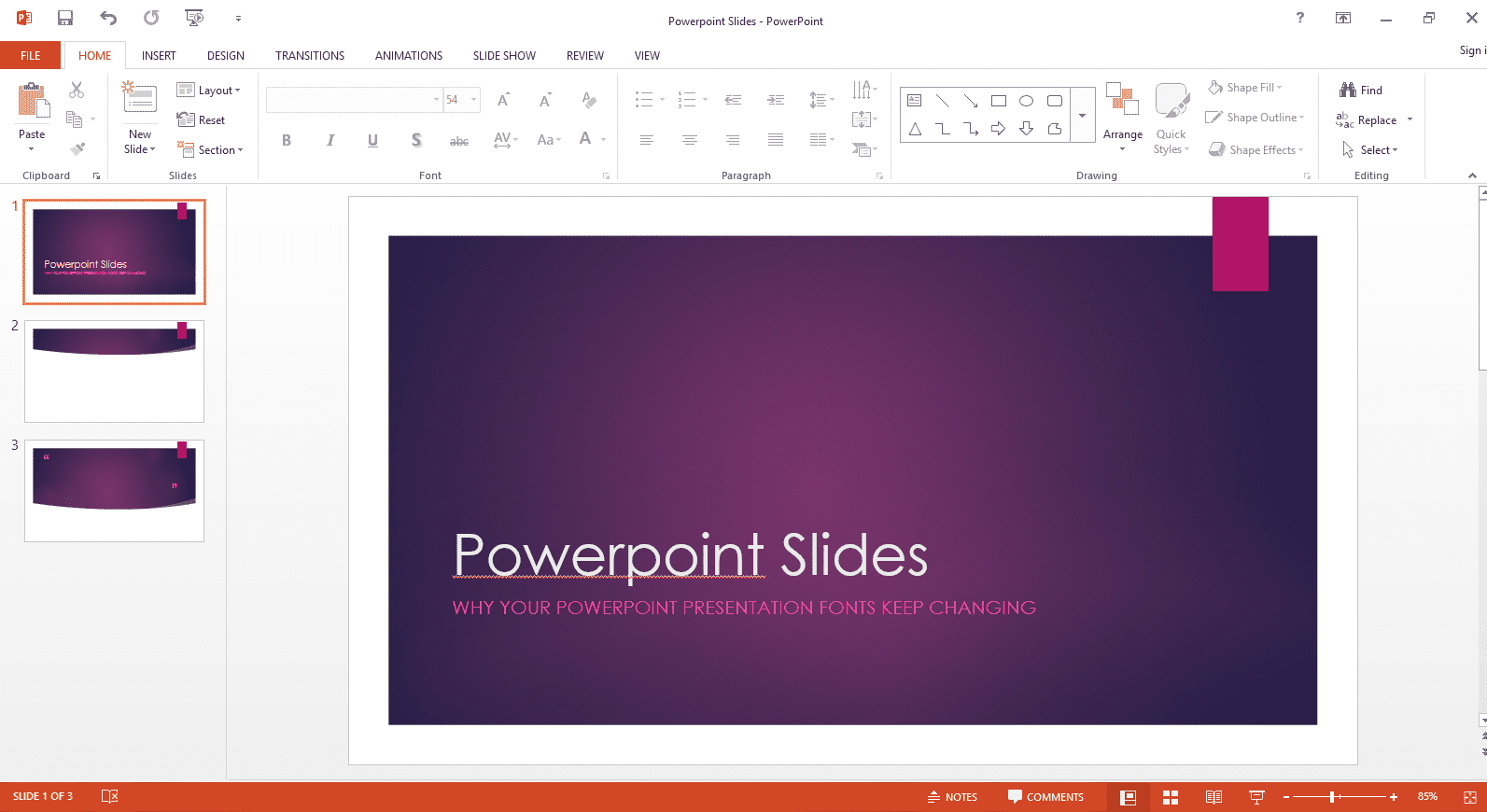Open the Section dropdown
The width and height of the screenshot is (1487, 812).
click(x=210, y=149)
